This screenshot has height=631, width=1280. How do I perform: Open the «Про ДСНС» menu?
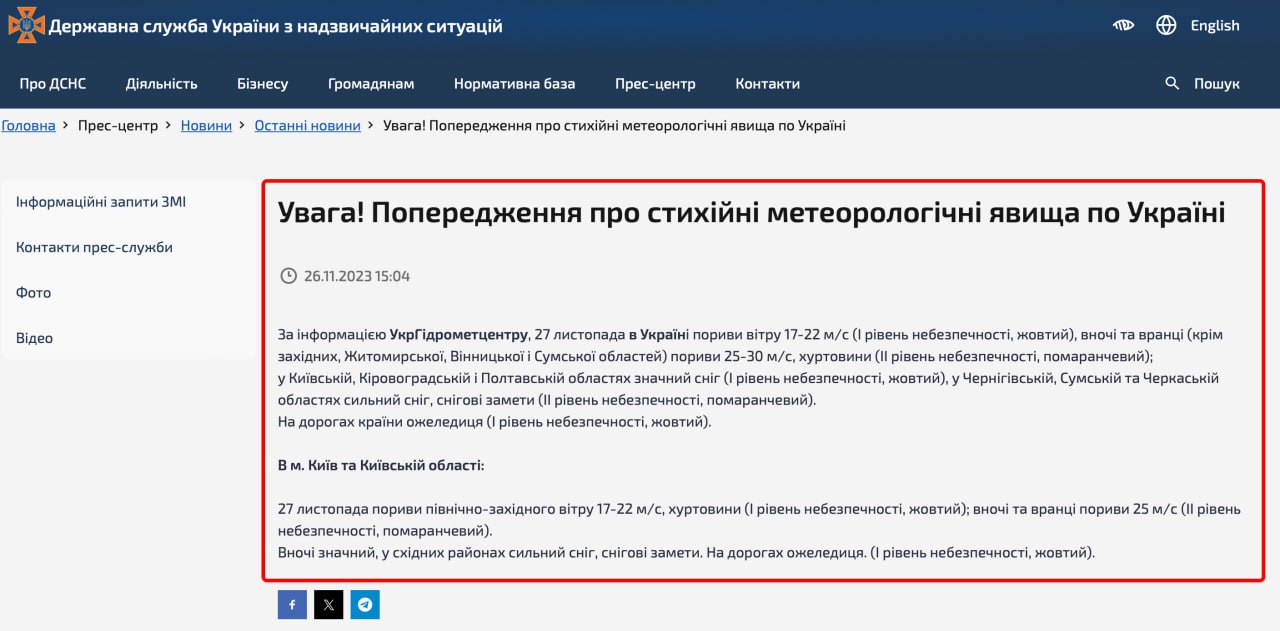click(x=53, y=84)
